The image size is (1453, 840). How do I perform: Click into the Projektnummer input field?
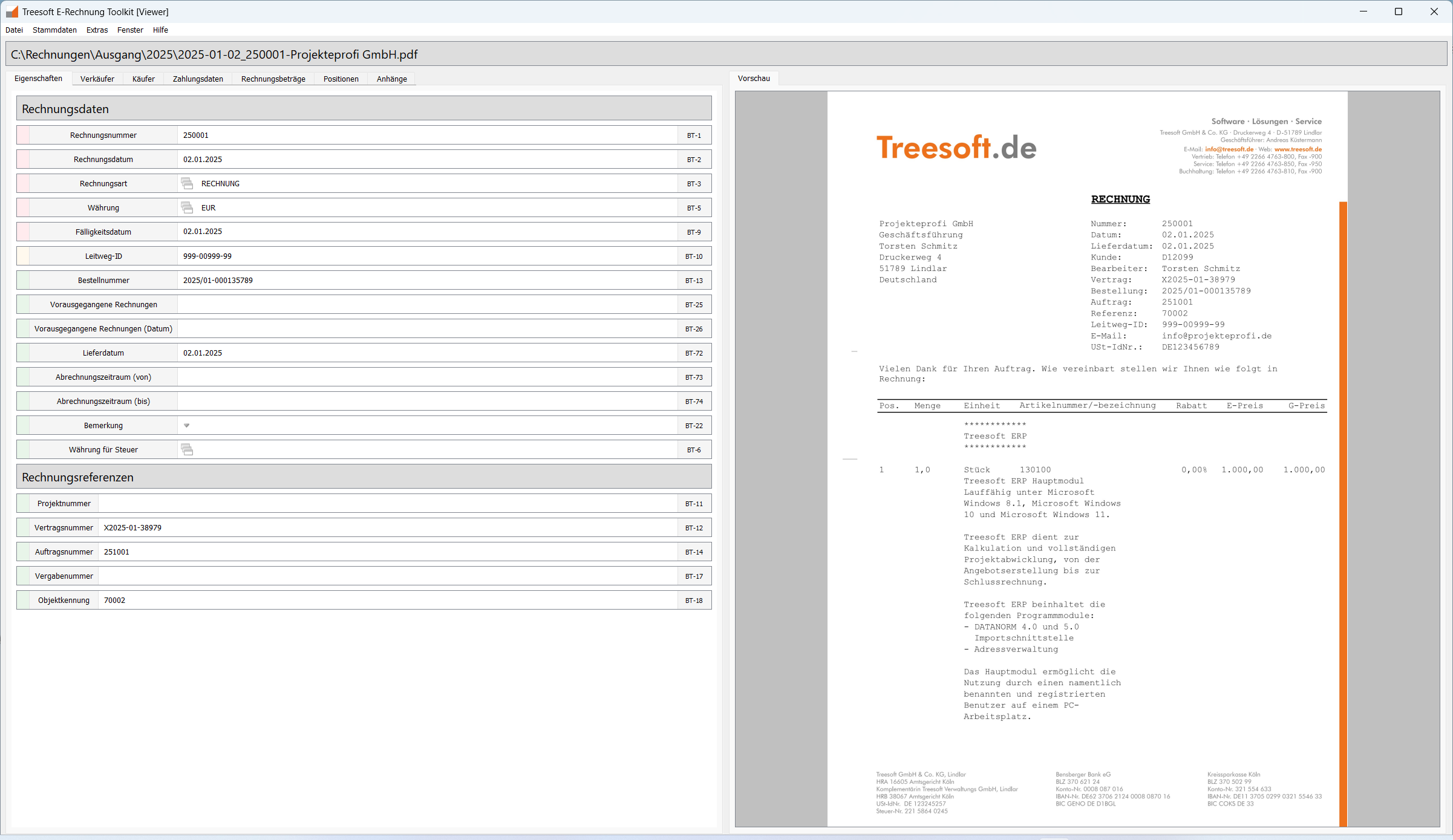click(x=387, y=503)
